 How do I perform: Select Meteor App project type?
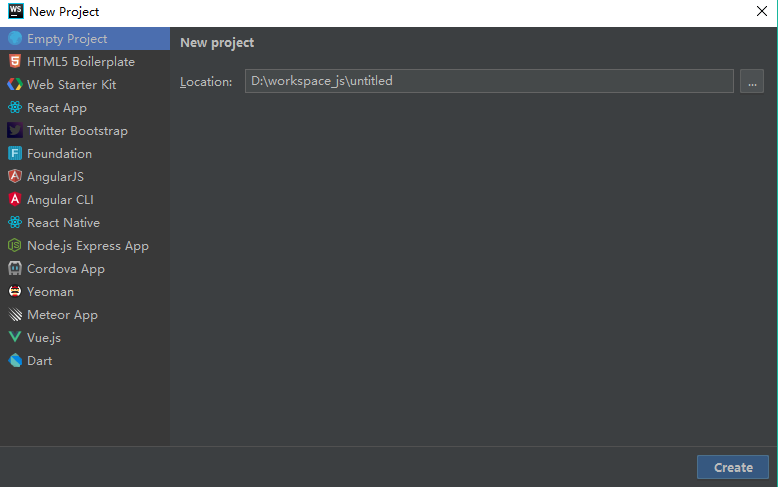click(x=62, y=315)
